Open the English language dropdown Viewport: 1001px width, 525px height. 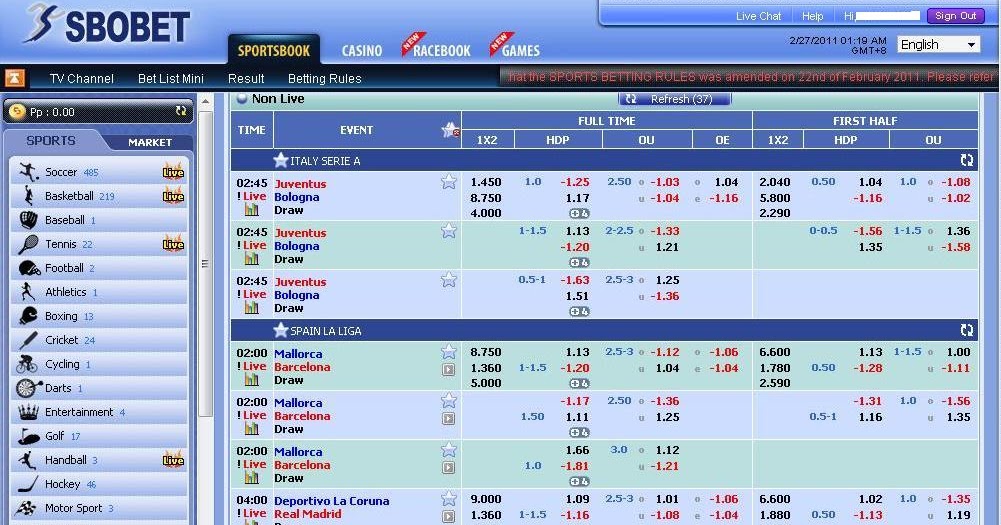tap(938, 45)
